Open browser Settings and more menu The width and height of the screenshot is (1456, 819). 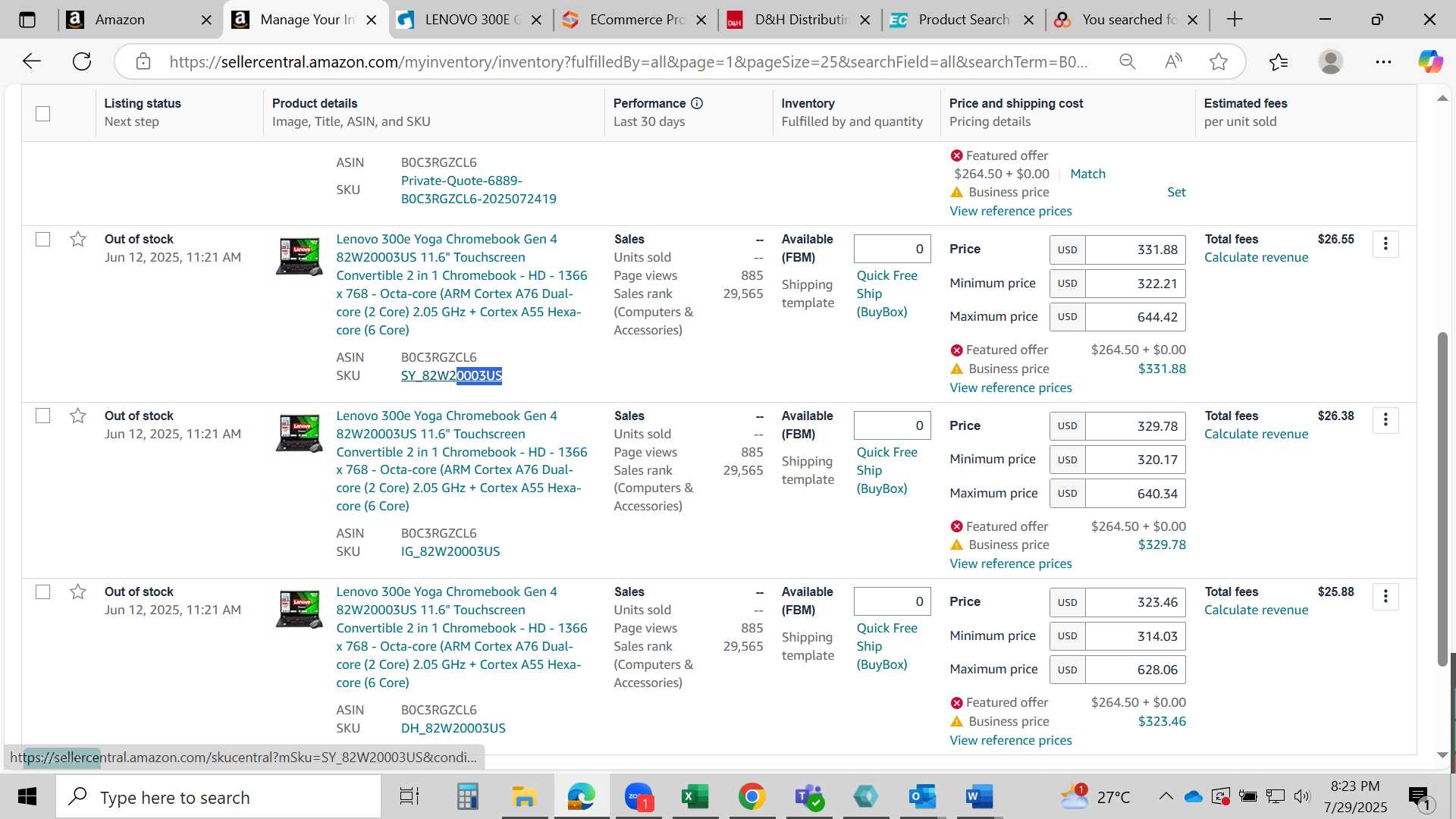pos(1383,61)
